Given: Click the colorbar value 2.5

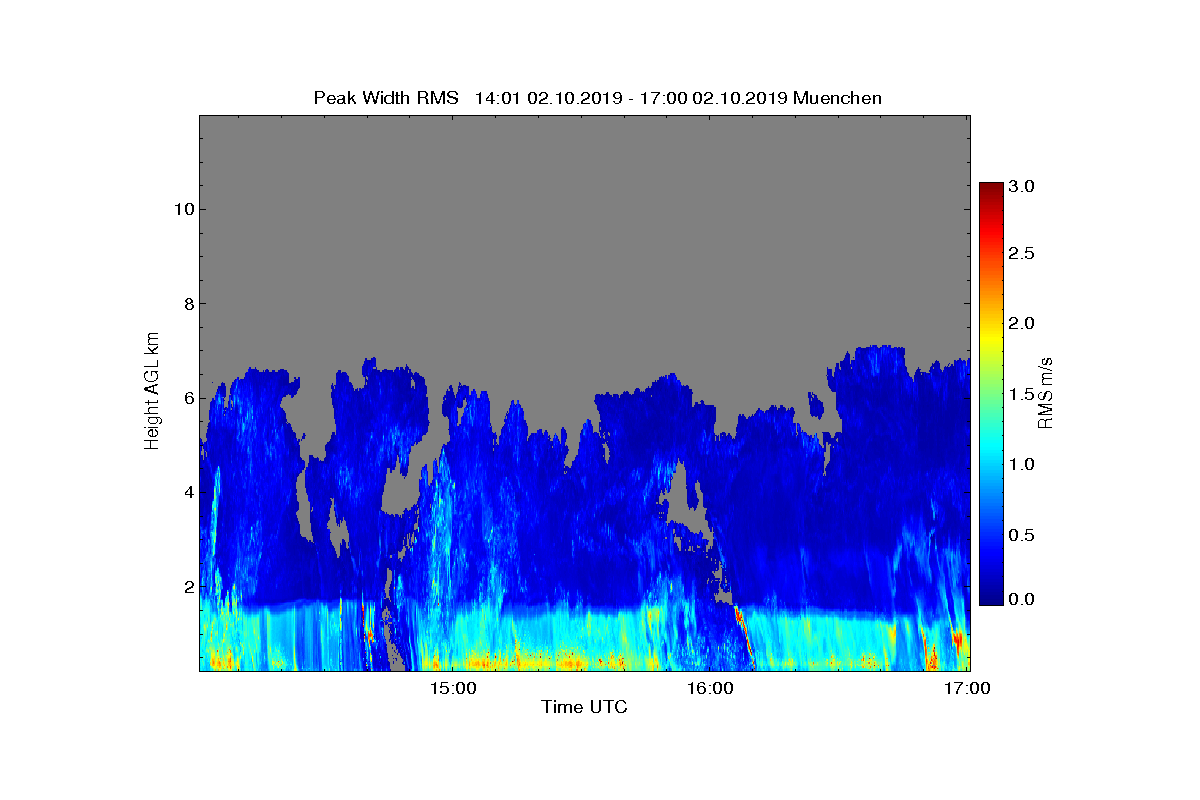Looking at the screenshot, I should pos(1022,254).
